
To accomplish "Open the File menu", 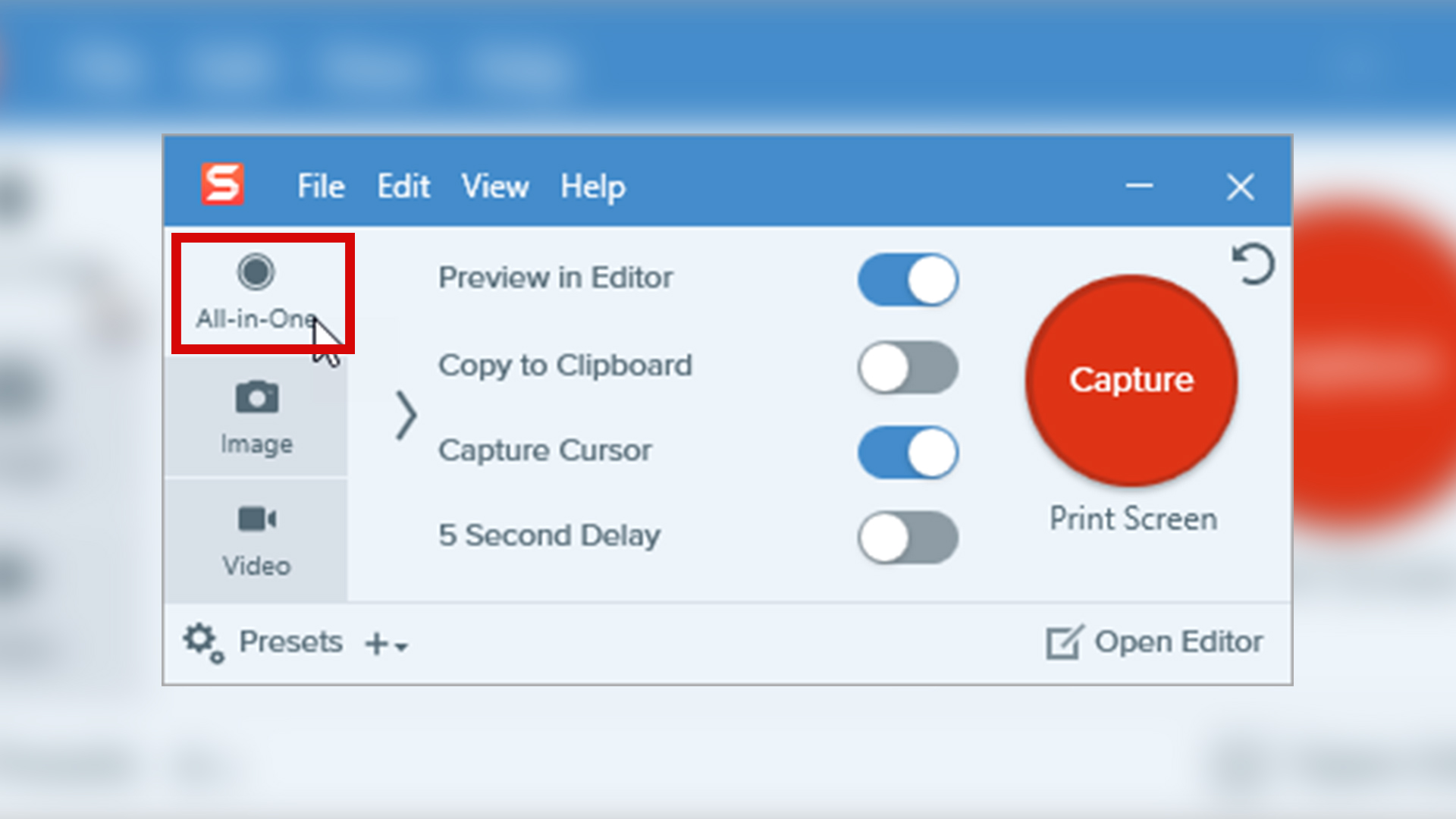I will click(321, 186).
